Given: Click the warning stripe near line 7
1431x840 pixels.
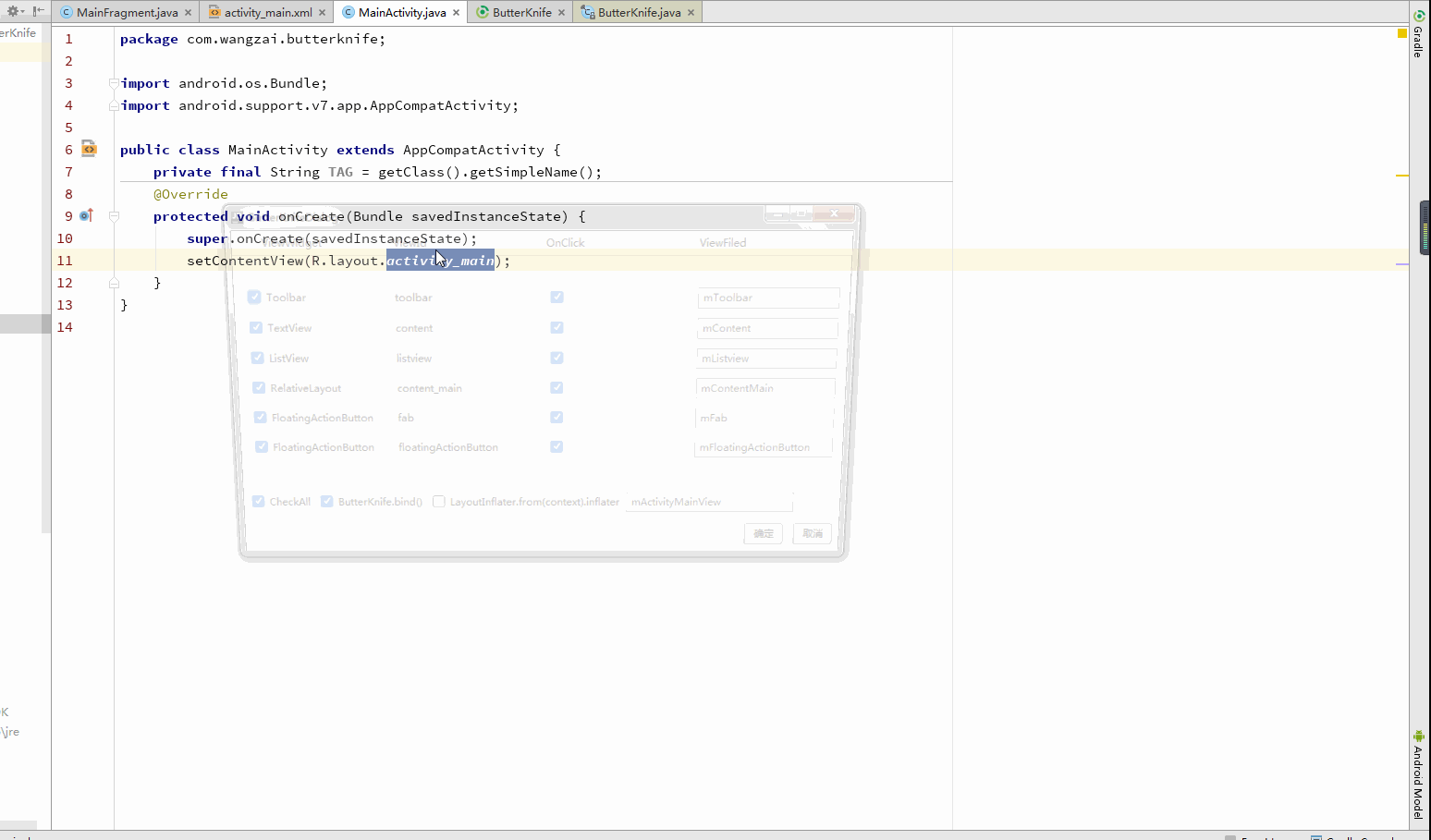Looking at the screenshot, I should 1401,175.
